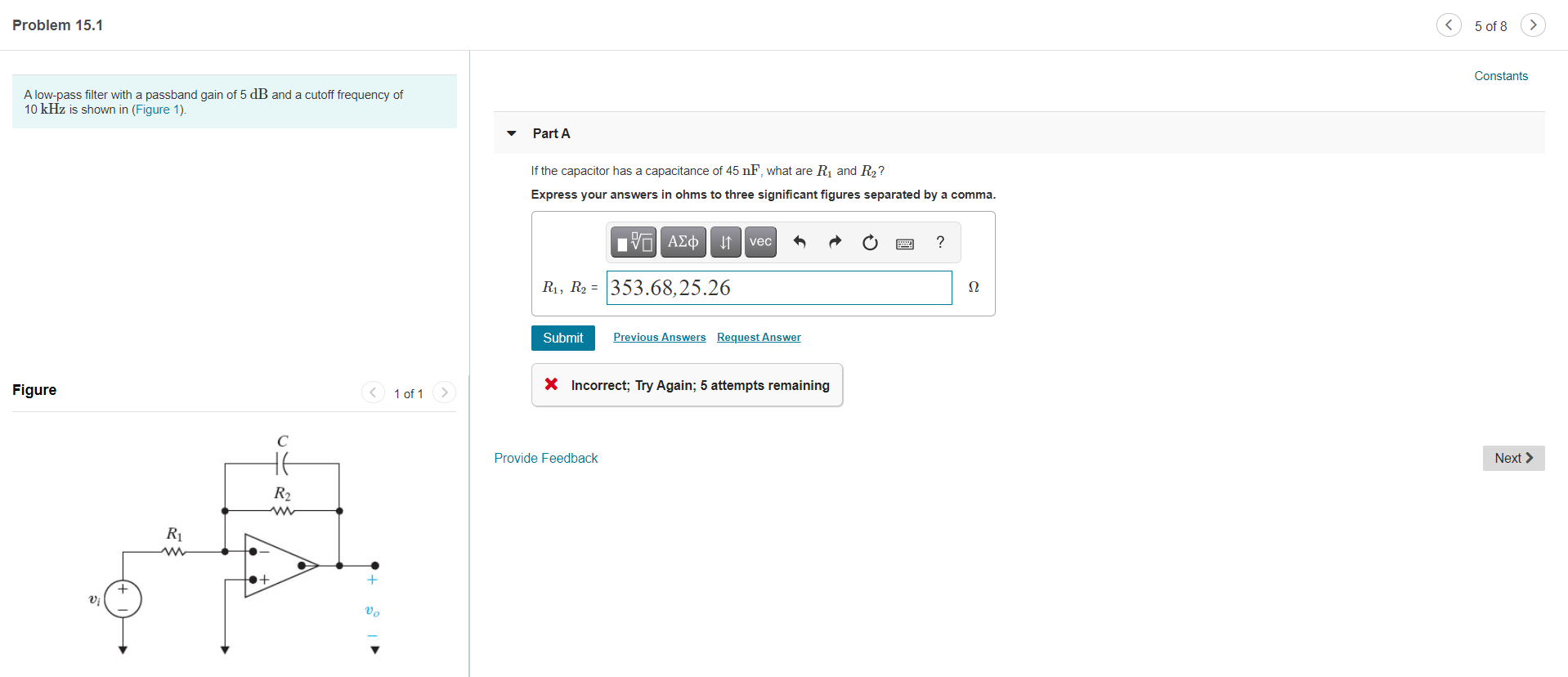Screen dimensions: 1568x677
Task: Click the '5 of 8' problem counter
Action: [1490, 26]
